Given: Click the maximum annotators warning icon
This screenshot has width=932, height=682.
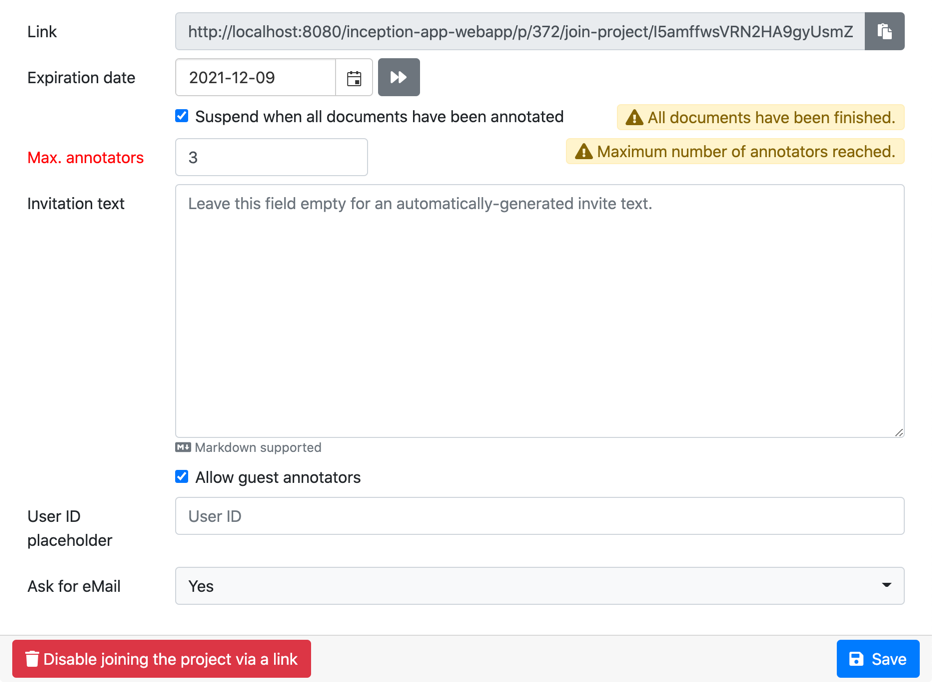Looking at the screenshot, I should pos(584,152).
